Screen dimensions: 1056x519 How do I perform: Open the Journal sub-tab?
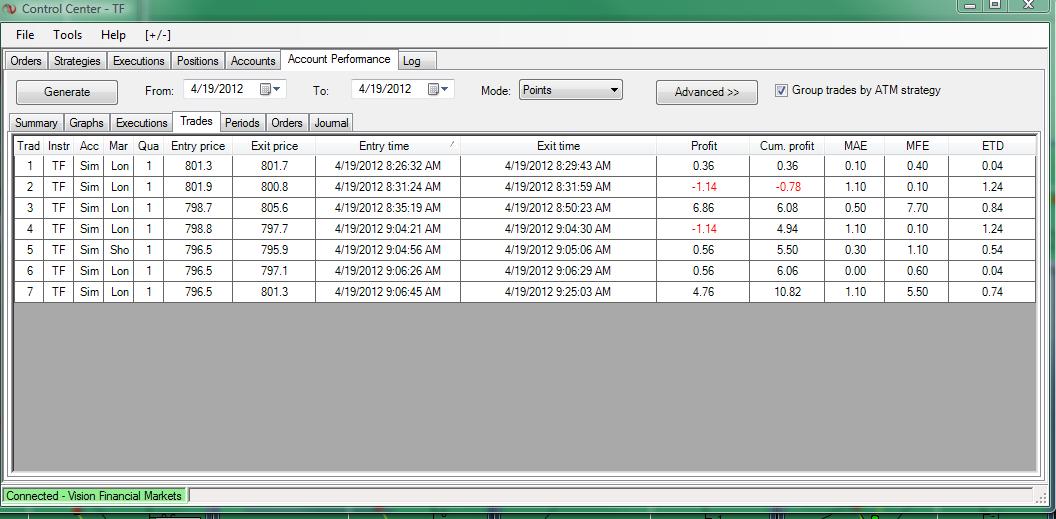point(331,123)
